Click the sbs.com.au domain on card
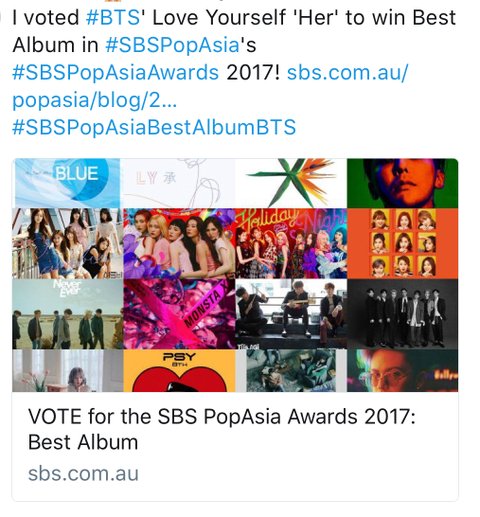The height and width of the screenshot is (517, 480). coord(83,473)
